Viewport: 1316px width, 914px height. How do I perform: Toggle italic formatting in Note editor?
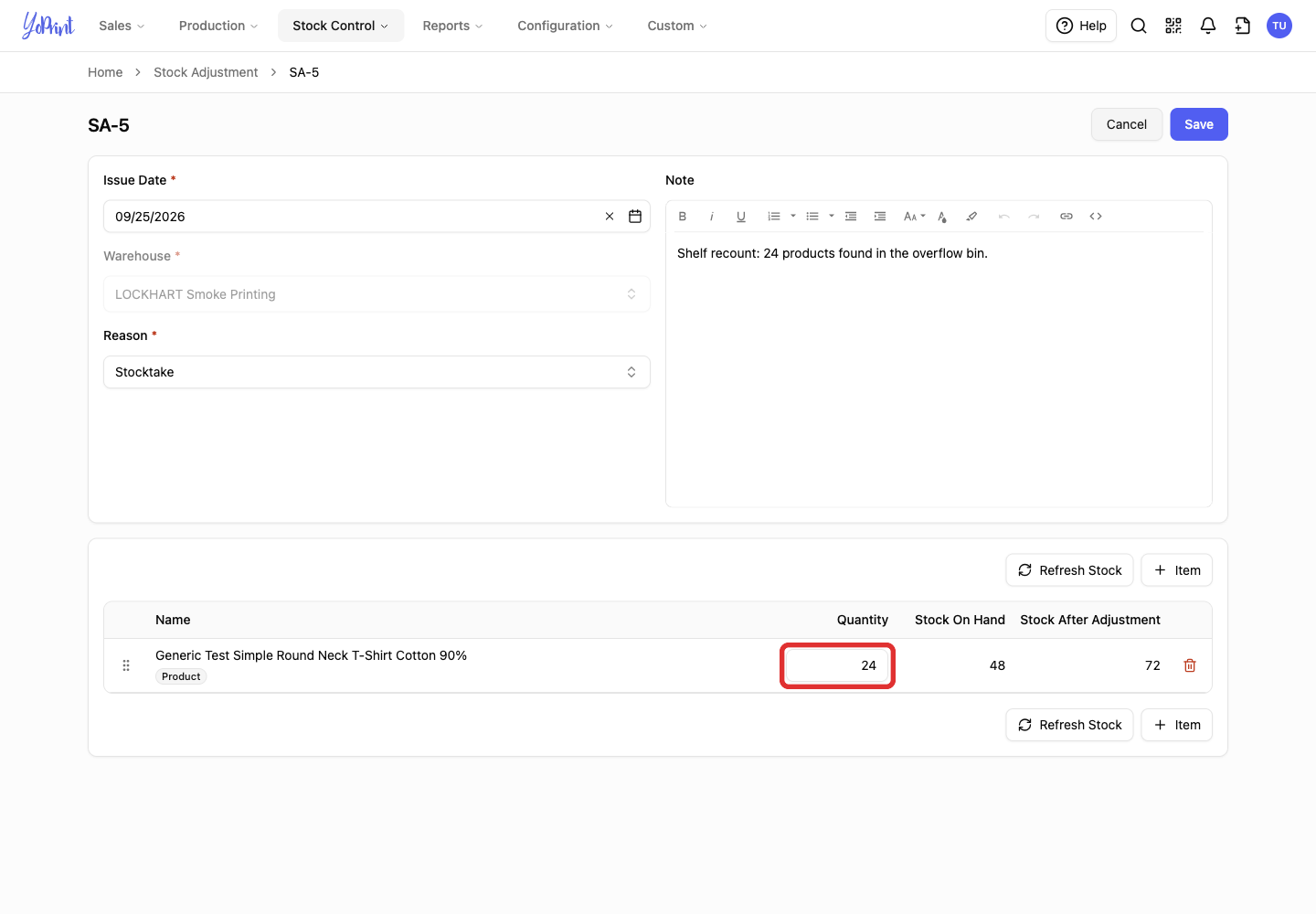click(x=712, y=217)
